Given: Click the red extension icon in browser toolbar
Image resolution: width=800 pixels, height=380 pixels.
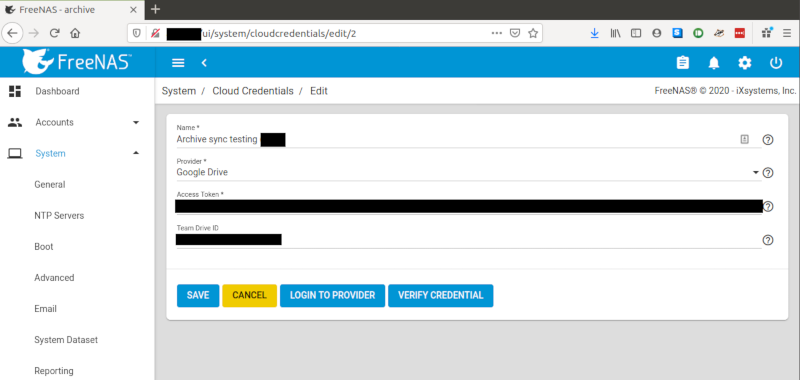Looking at the screenshot, I should [740, 33].
